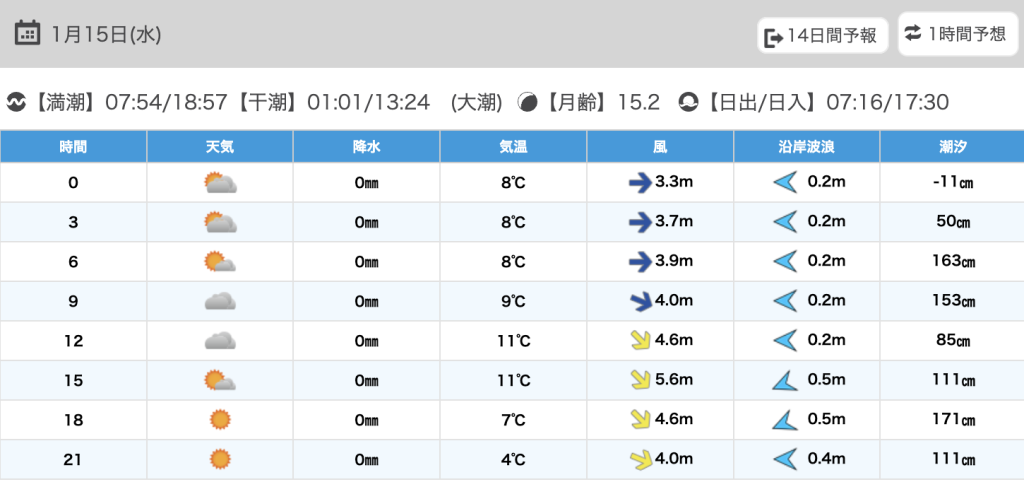
Task: Click the tide wave icon beside 満潮
Action: [x=16, y=103]
